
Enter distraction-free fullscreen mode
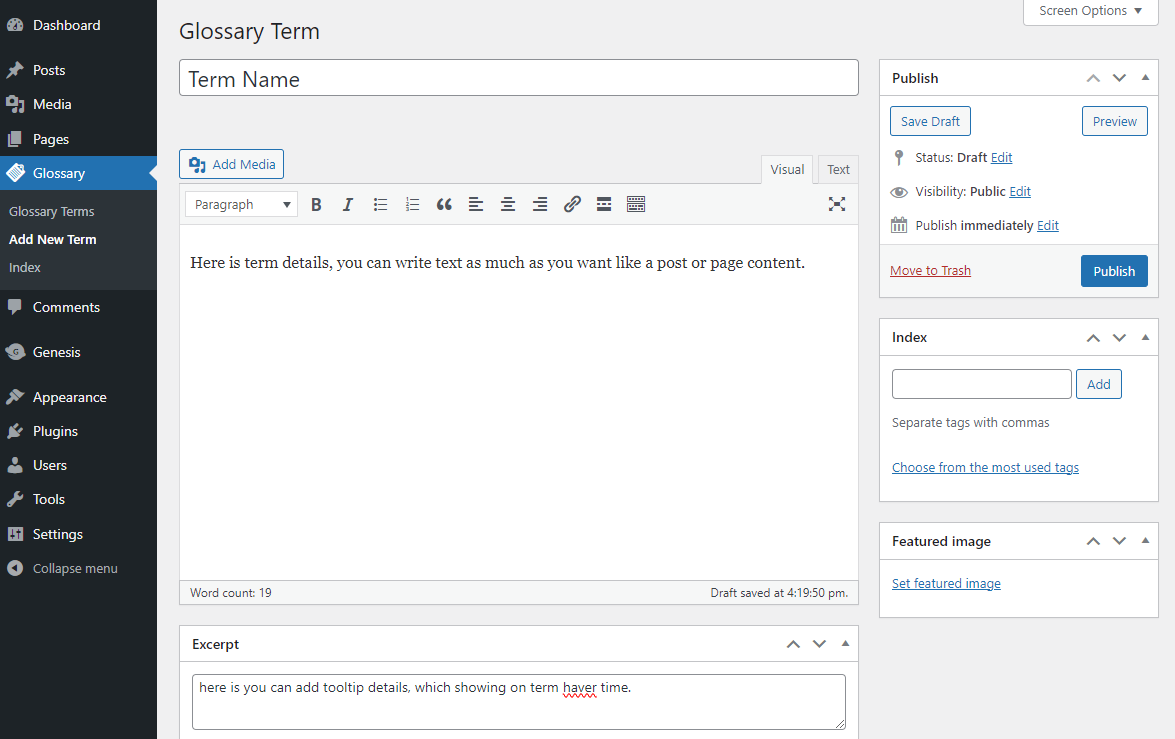coord(837,204)
